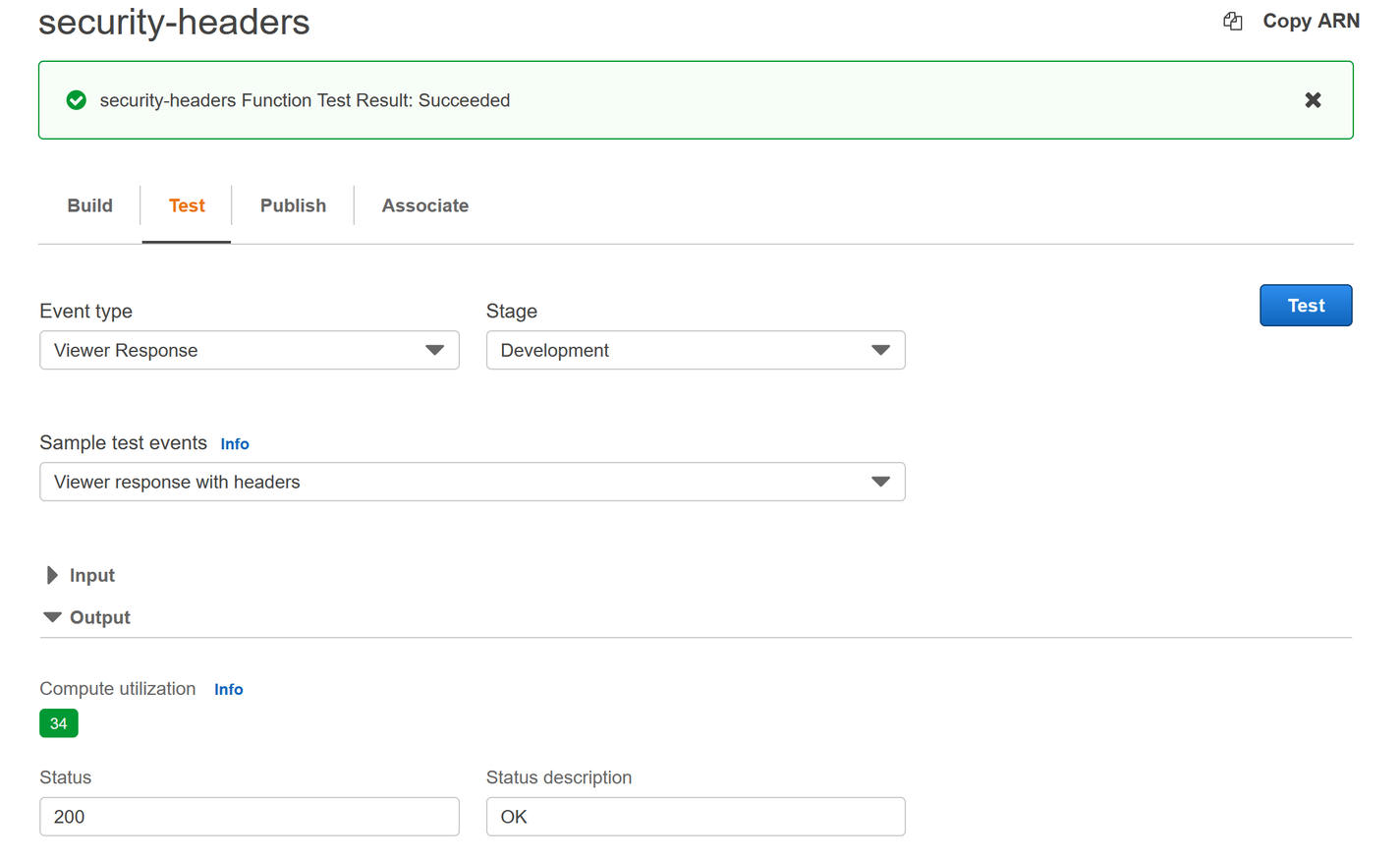Viewport: 1400px width, 860px height.
Task: Click the Stage dropdown arrow icon
Action: click(x=881, y=350)
